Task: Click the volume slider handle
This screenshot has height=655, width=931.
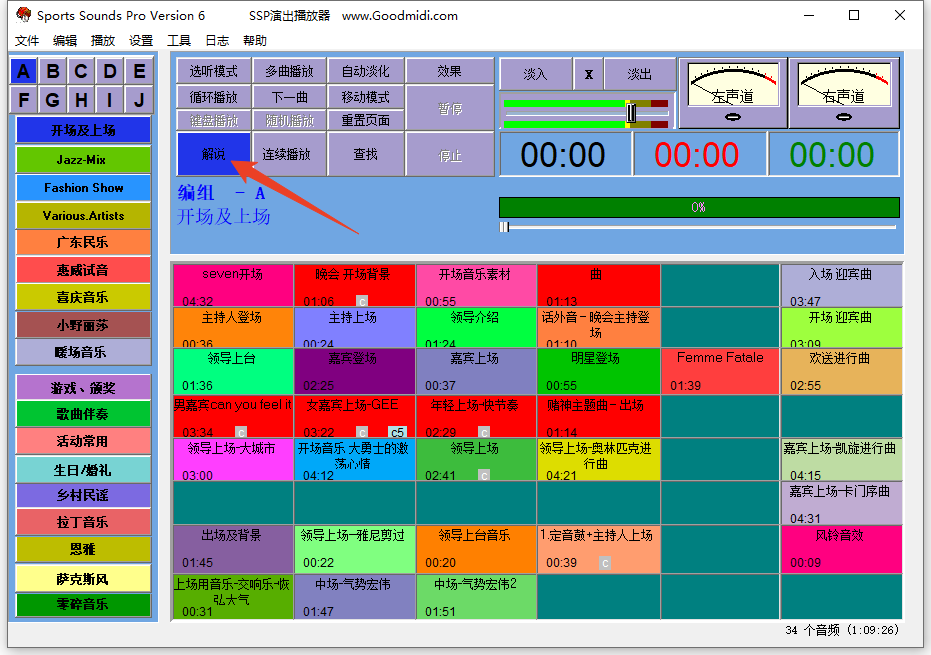Action: click(x=631, y=113)
